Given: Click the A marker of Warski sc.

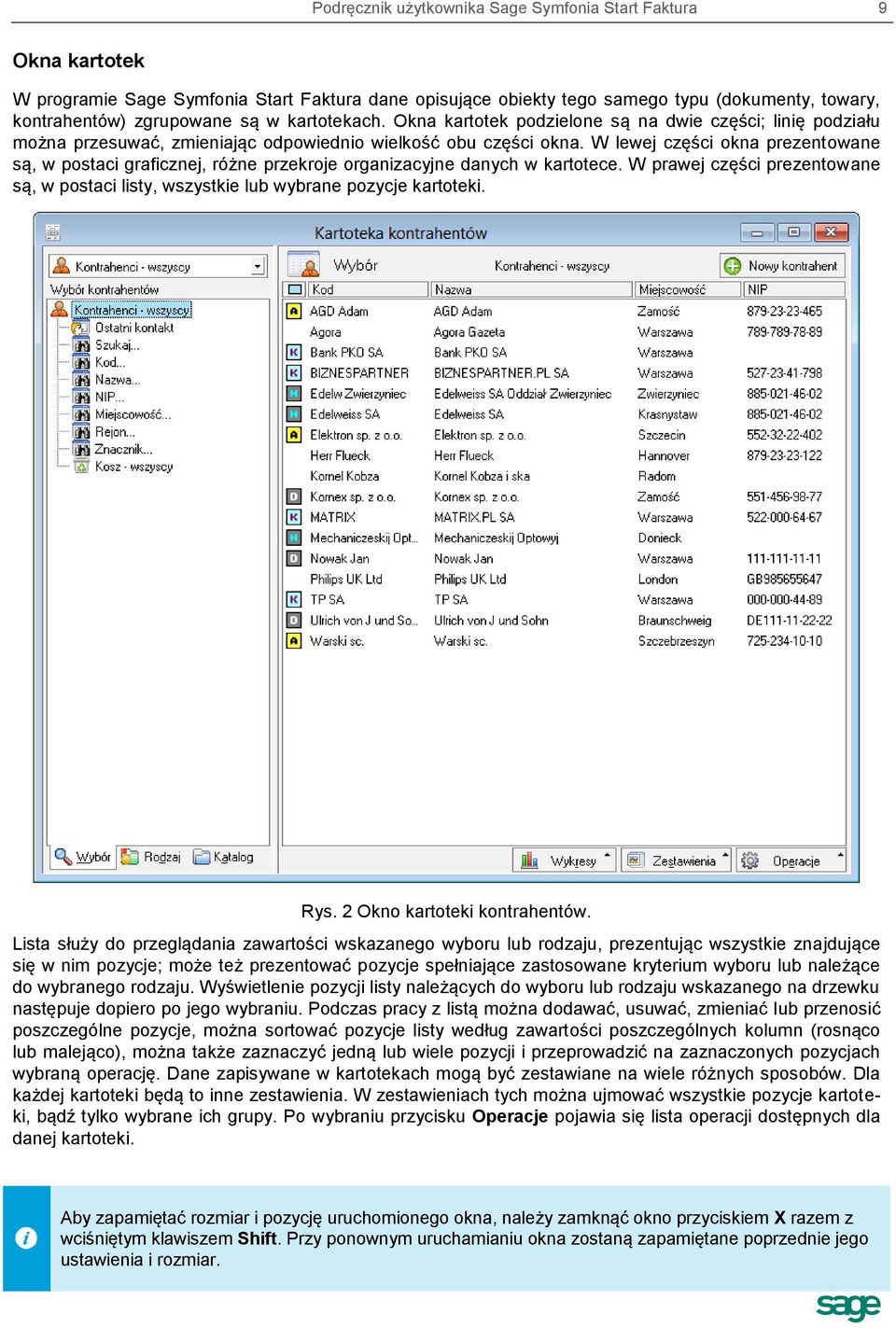Looking at the screenshot, I should [x=294, y=640].
